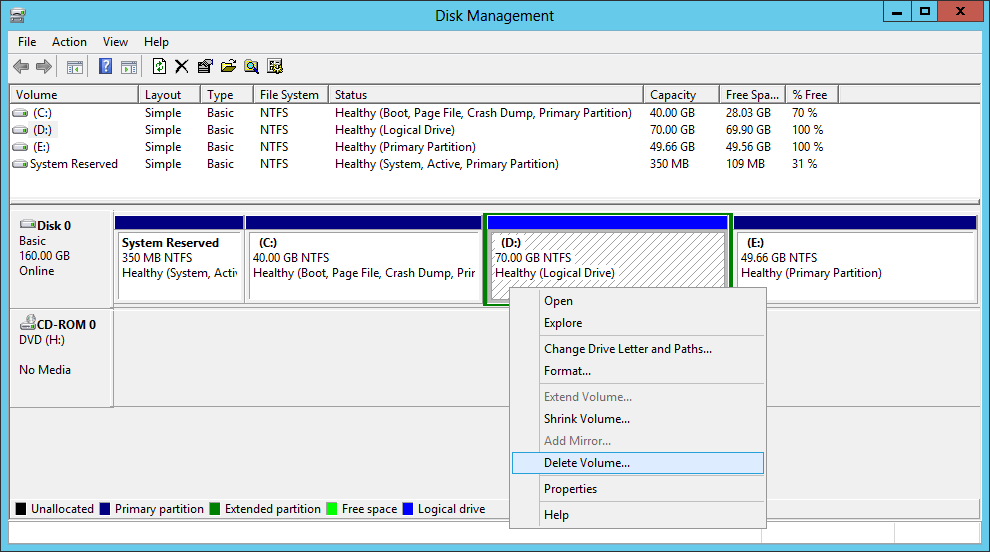Open the Help menu in menu bar

point(156,42)
